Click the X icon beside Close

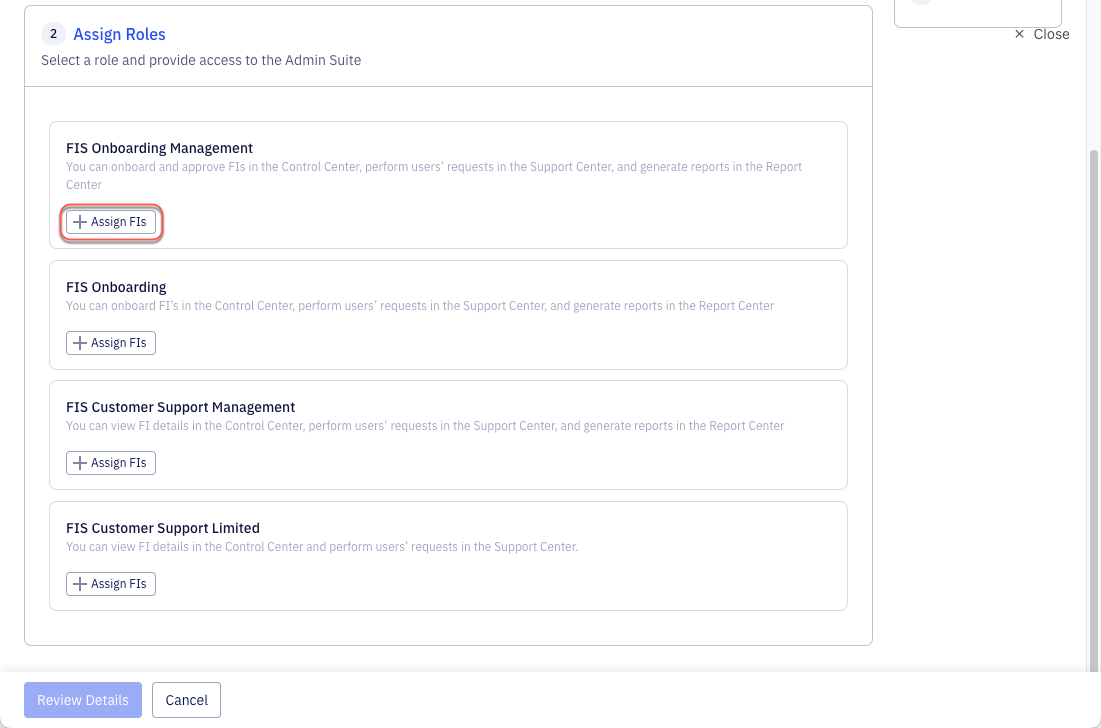(x=1018, y=33)
